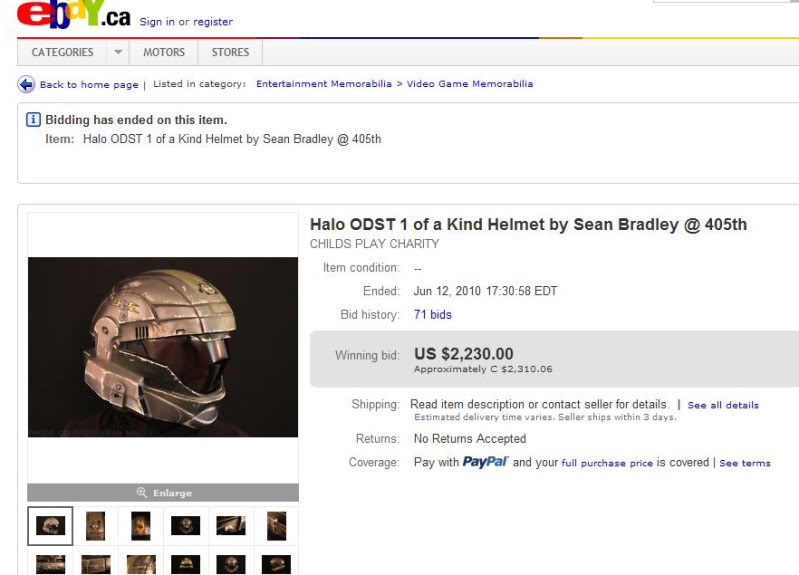The image size is (799, 575).
Task: Click the main helmet photo
Action: (163, 347)
